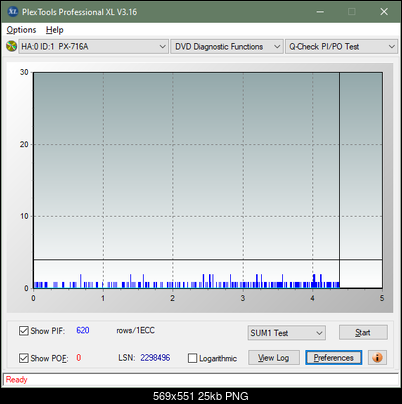Click the LSN value 2298496
This screenshot has width=402, height=404.
click(155, 358)
